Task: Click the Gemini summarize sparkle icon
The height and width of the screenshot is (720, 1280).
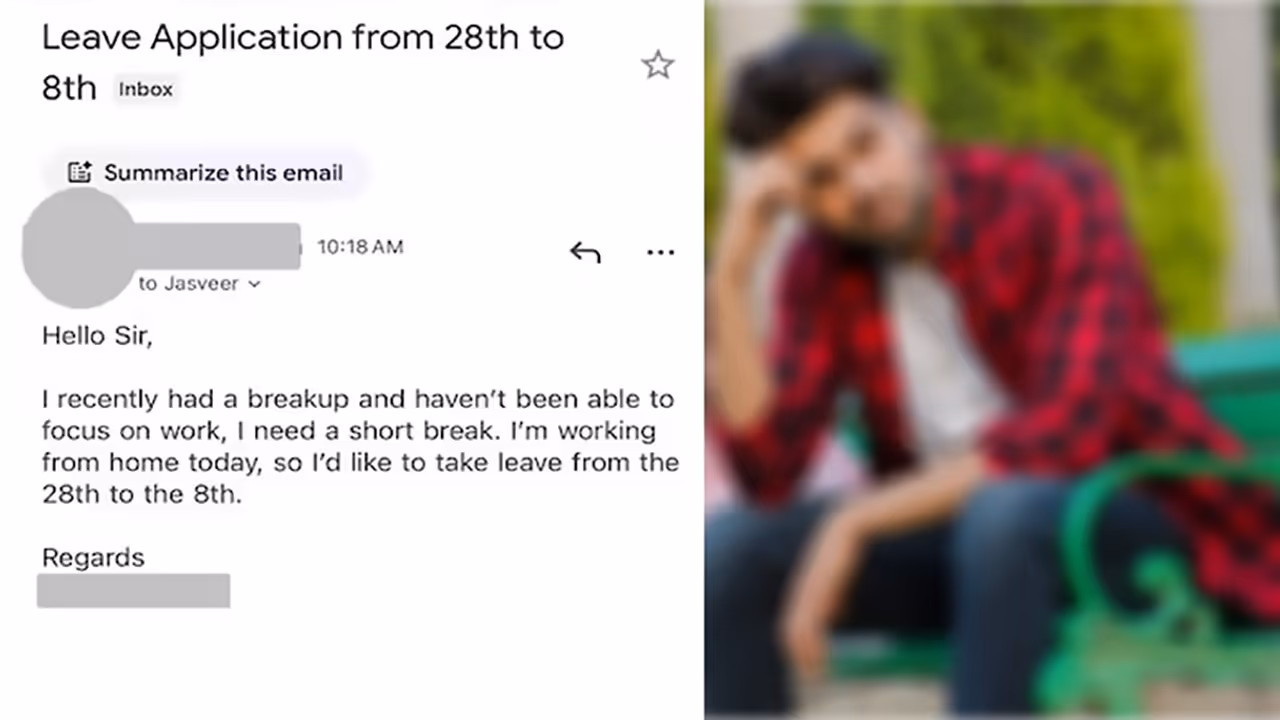Action: click(79, 172)
